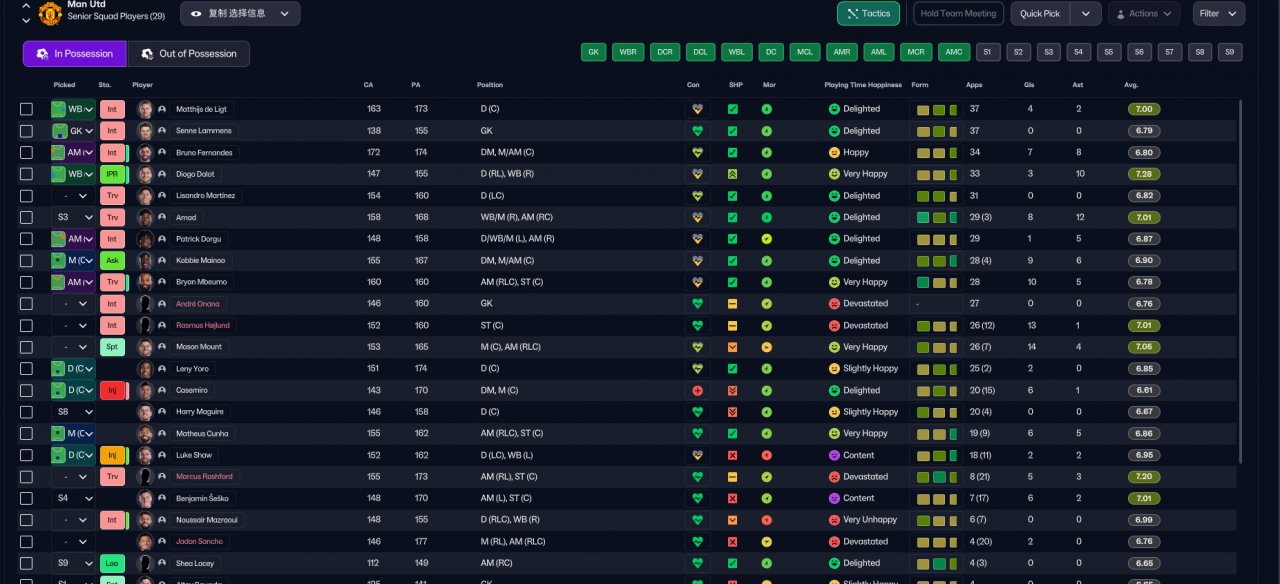This screenshot has width=1280, height=584.
Task: Select the GK position slot button
Action: 594,53
